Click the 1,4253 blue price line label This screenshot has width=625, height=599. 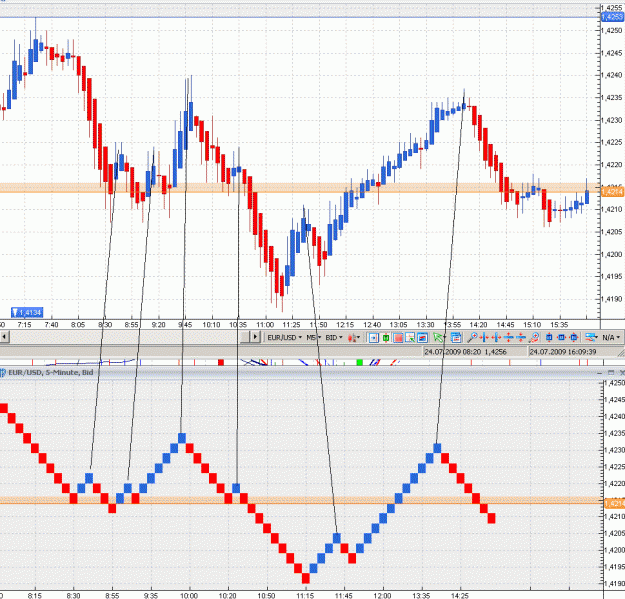[613, 17]
